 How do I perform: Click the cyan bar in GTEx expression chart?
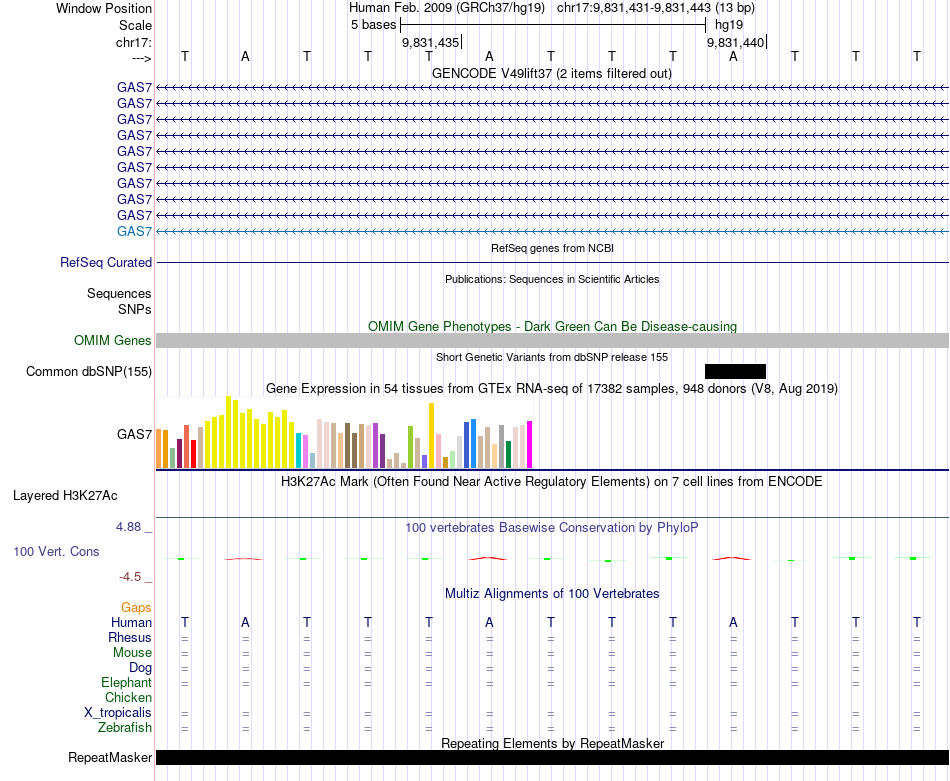pos(298,451)
